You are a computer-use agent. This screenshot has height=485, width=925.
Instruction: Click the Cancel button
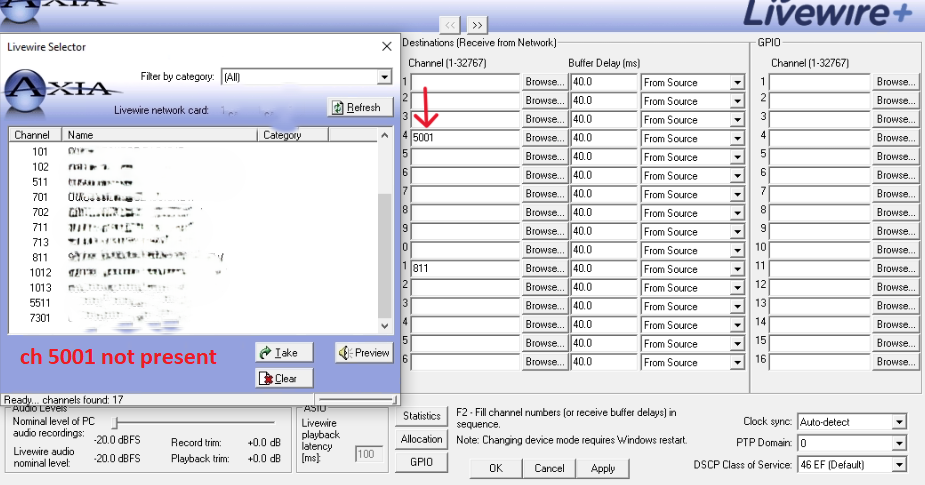(549, 468)
